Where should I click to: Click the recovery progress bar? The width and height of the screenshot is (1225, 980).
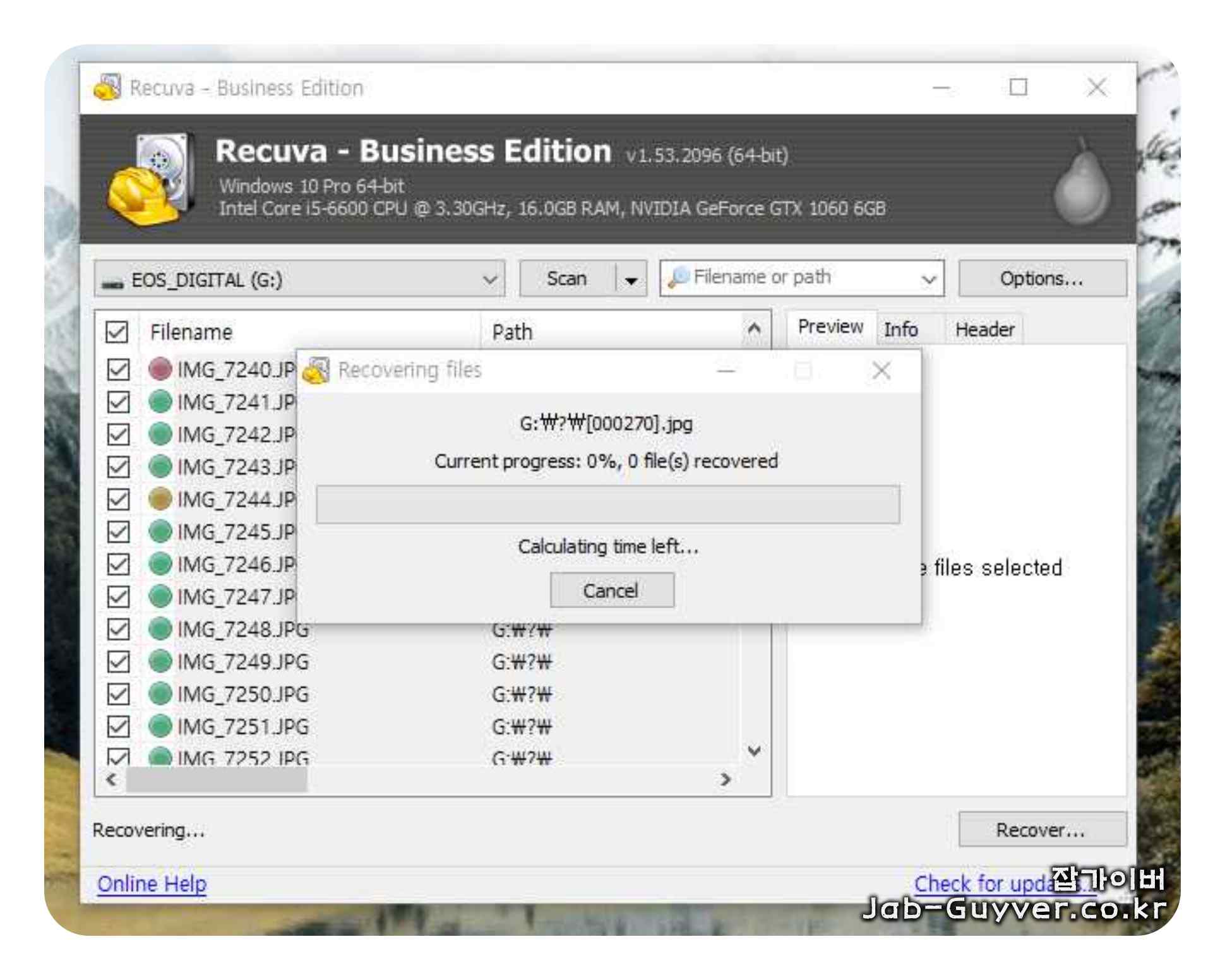point(607,504)
